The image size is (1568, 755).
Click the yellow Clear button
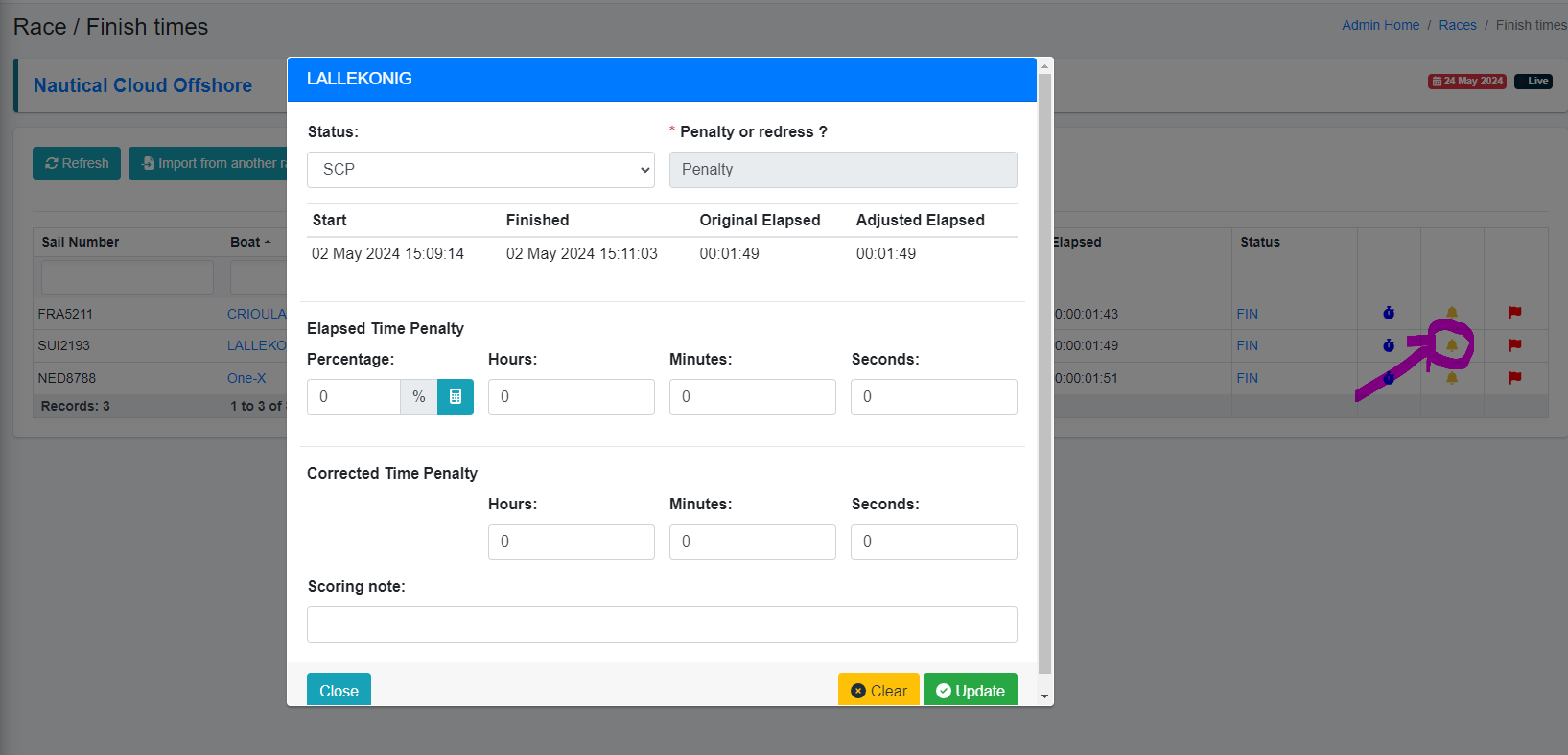[x=878, y=691]
